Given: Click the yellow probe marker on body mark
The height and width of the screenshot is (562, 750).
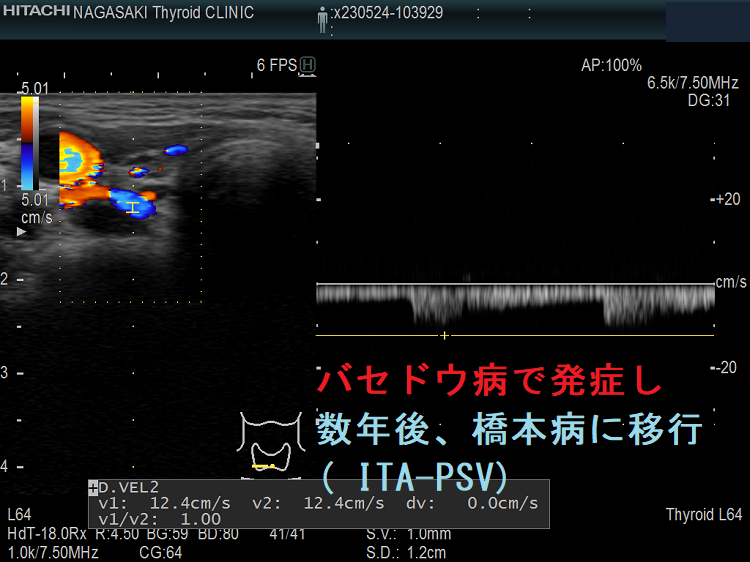Looking at the screenshot, I should tap(264, 466).
